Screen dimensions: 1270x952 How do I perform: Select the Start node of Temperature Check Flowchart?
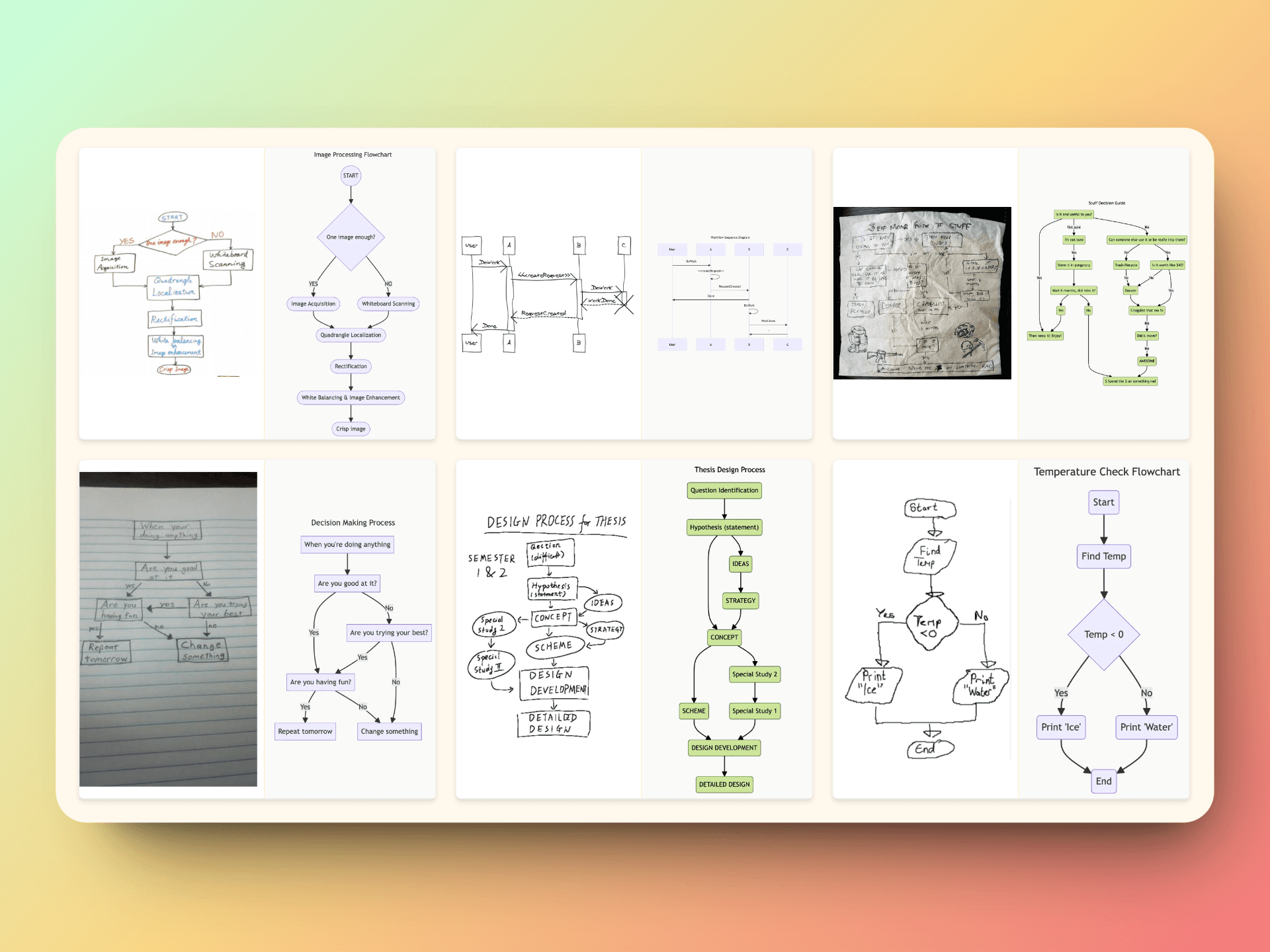pyautogui.click(x=1103, y=502)
